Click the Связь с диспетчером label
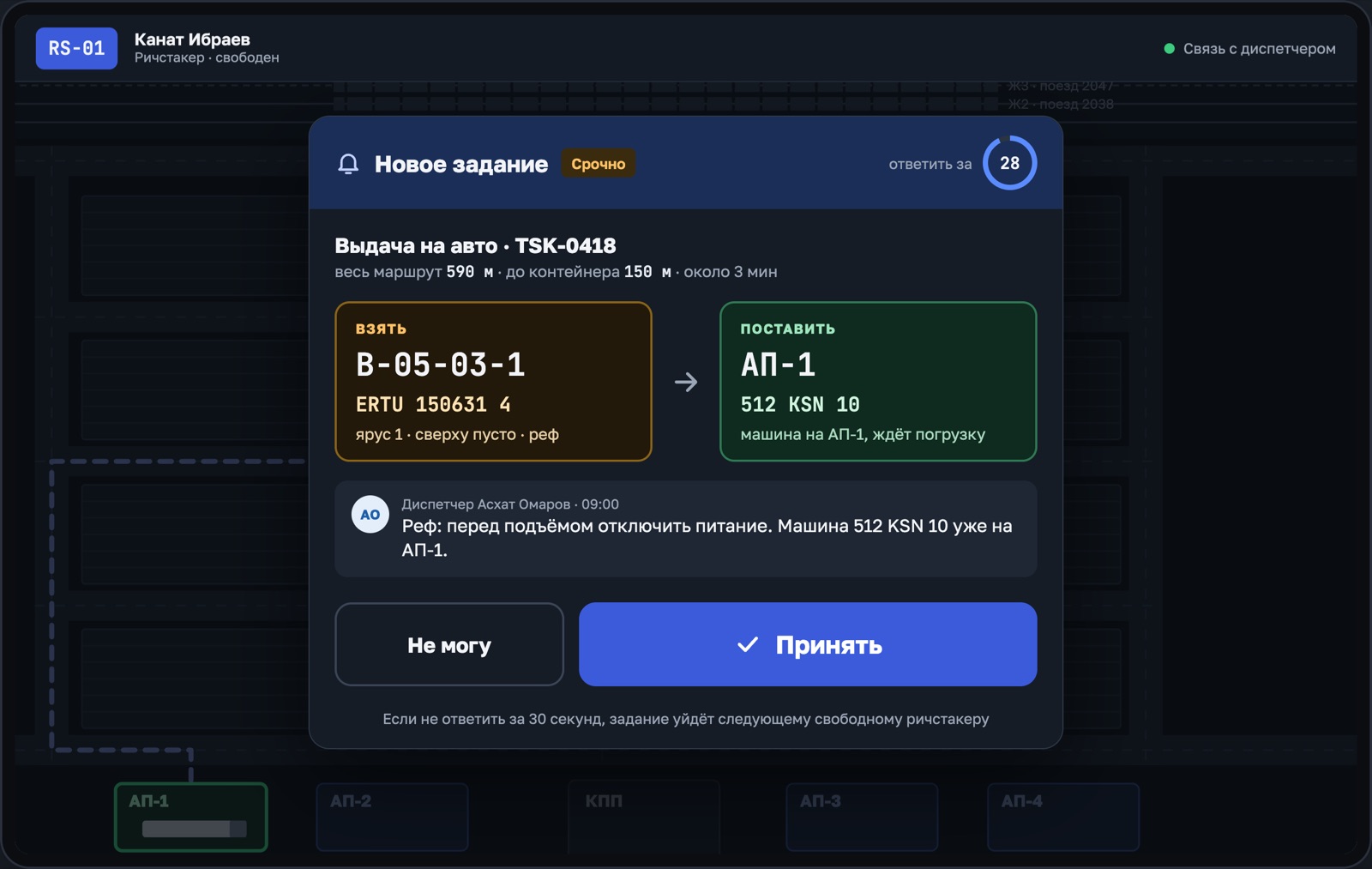1372x869 pixels. (x=1259, y=49)
